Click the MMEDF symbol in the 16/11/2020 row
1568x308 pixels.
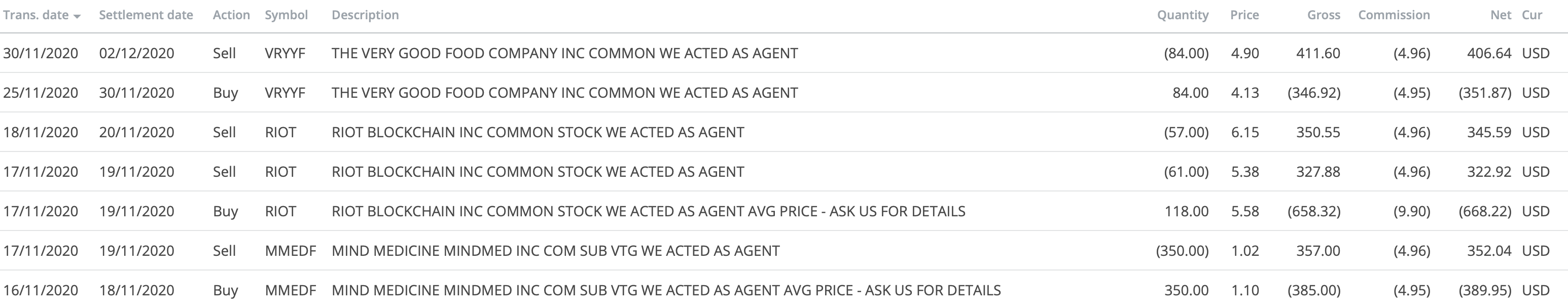point(290,290)
